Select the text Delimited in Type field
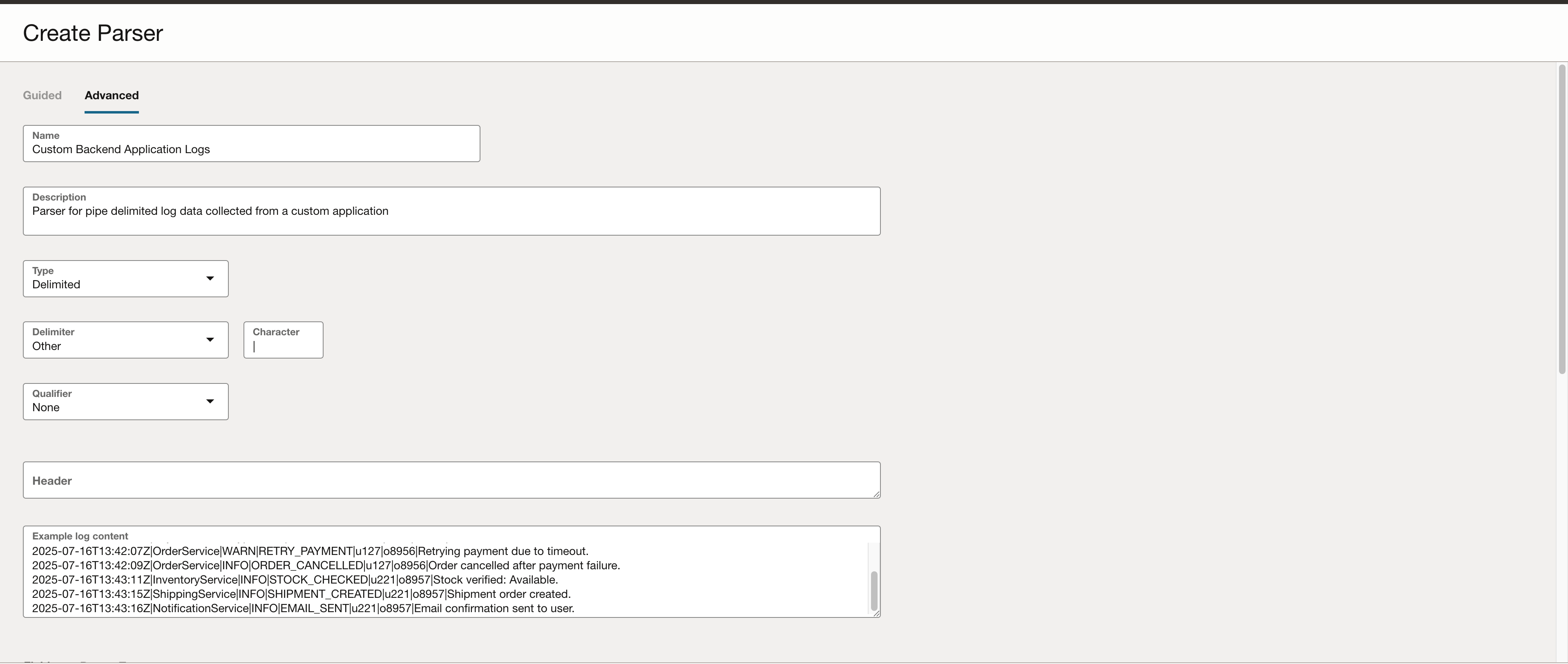1568x664 pixels. click(x=56, y=284)
